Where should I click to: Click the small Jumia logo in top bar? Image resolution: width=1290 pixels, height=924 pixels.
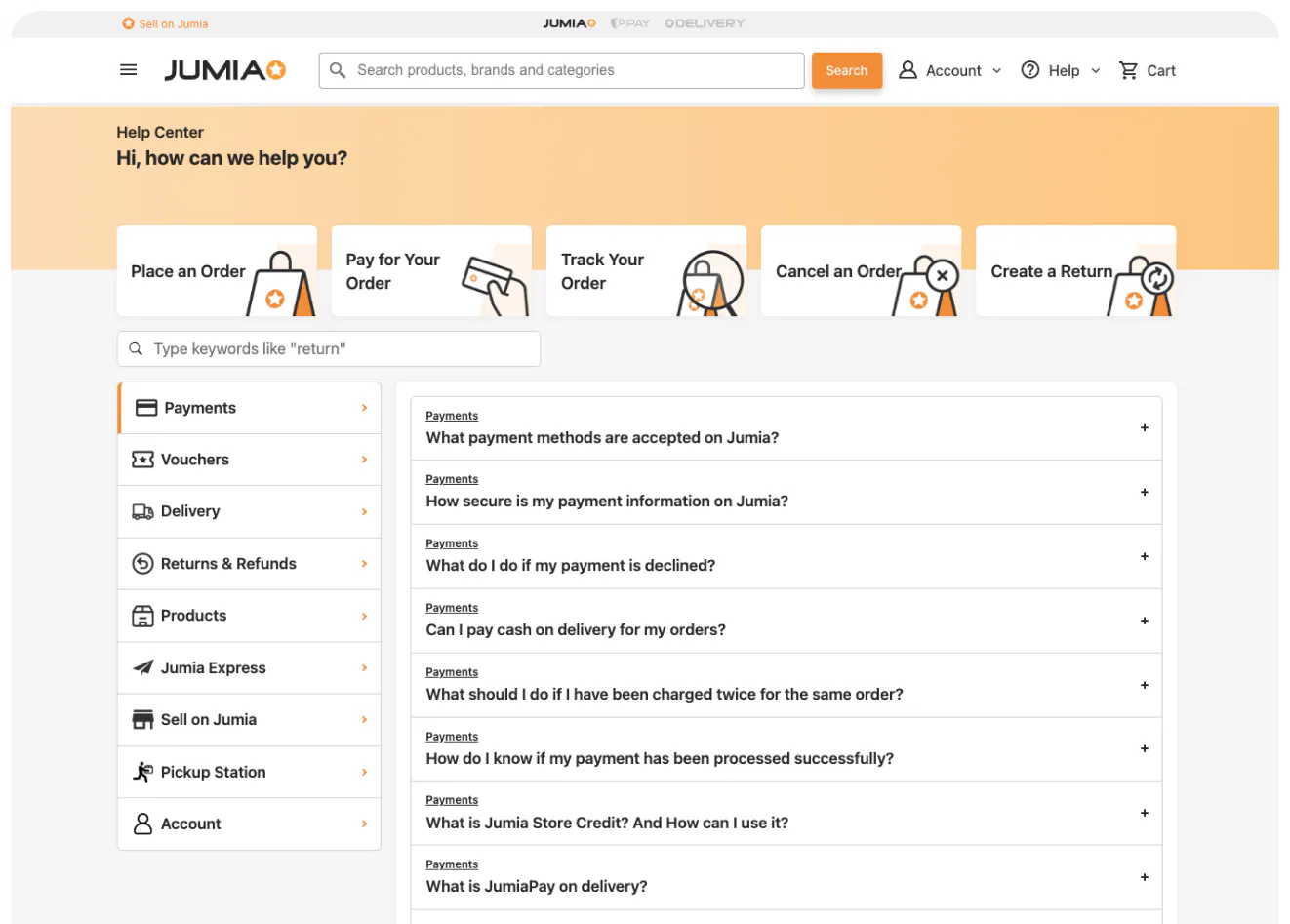(x=569, y=23)
